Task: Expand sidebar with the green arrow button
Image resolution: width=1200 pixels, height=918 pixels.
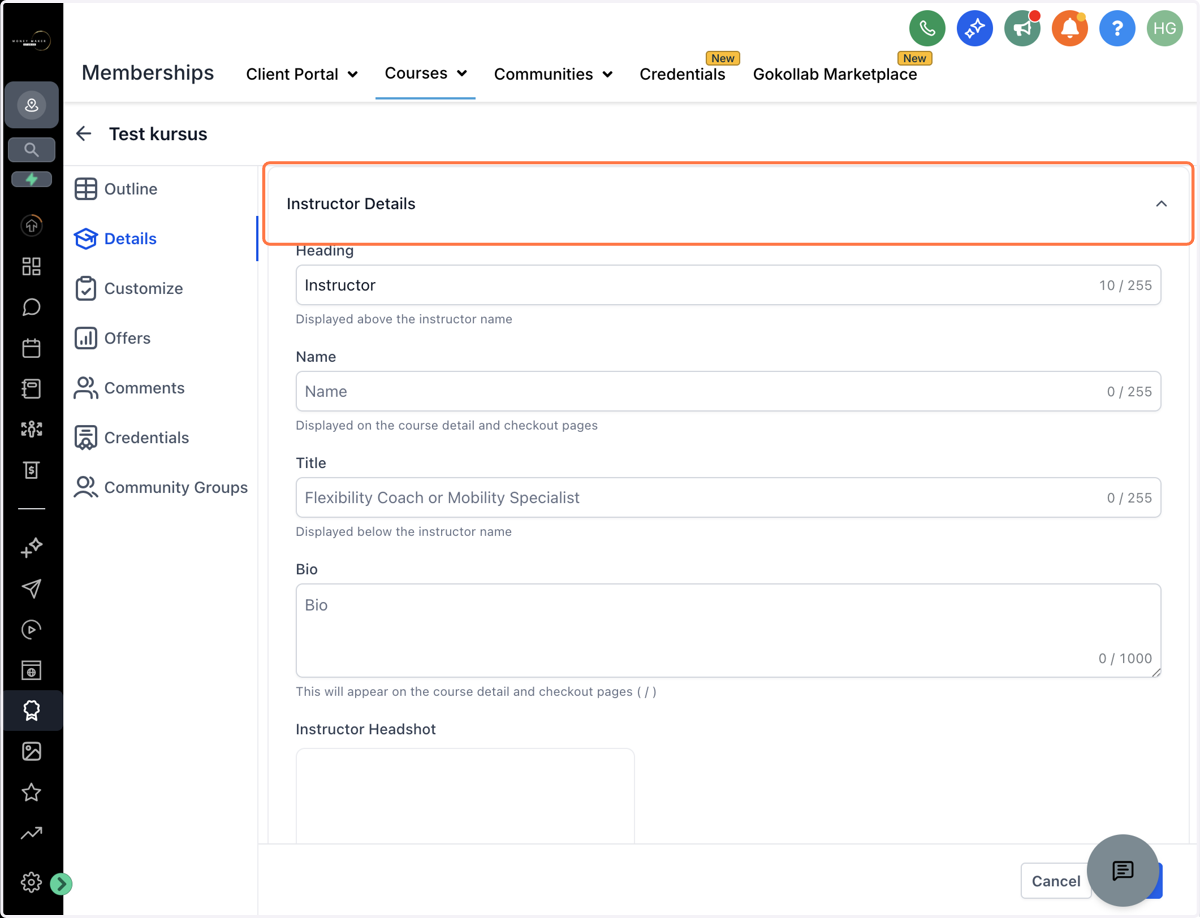Action: pyautogui.click(x=61, y=883)
